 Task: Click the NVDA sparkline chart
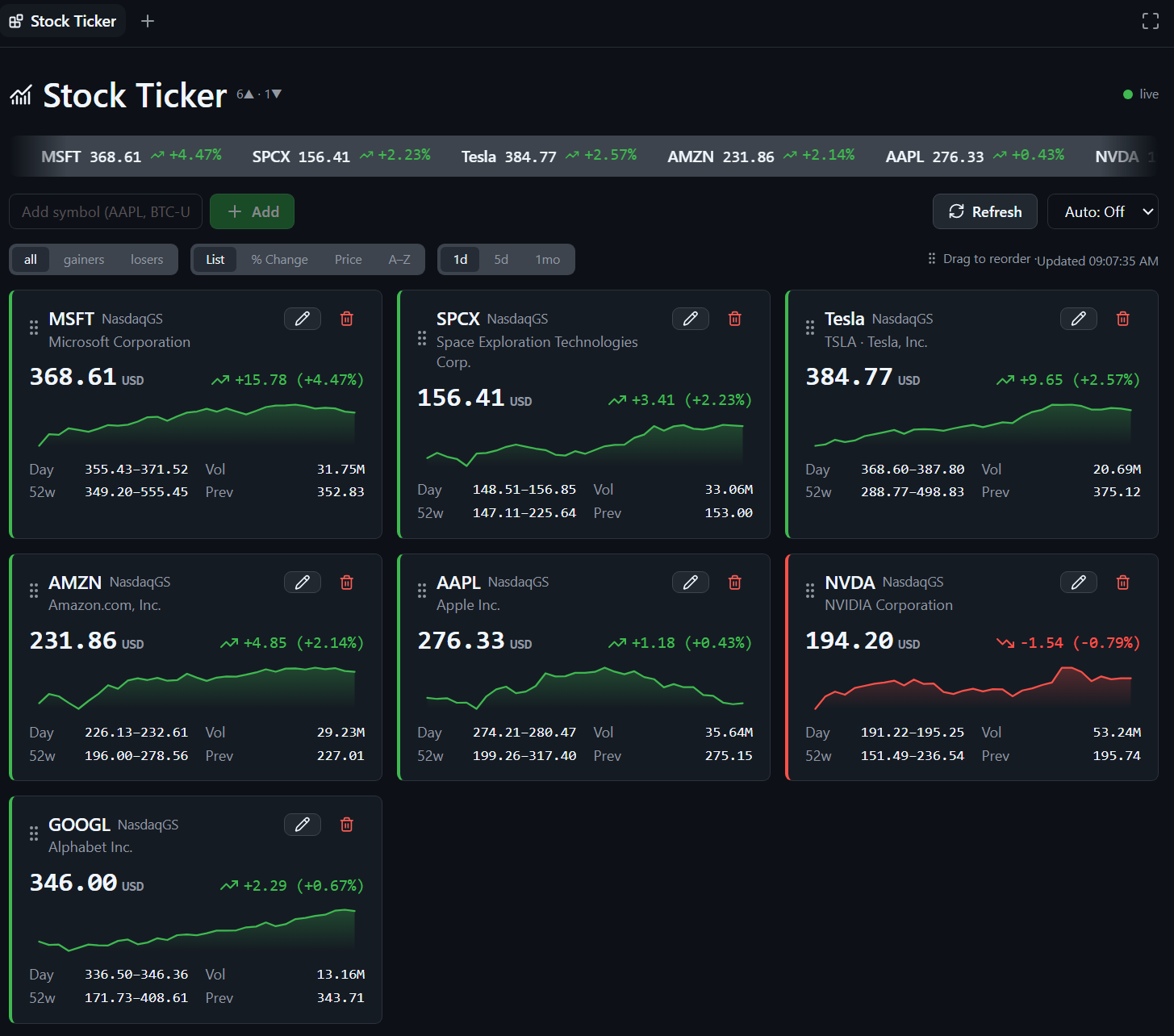(x=973, y=688)
